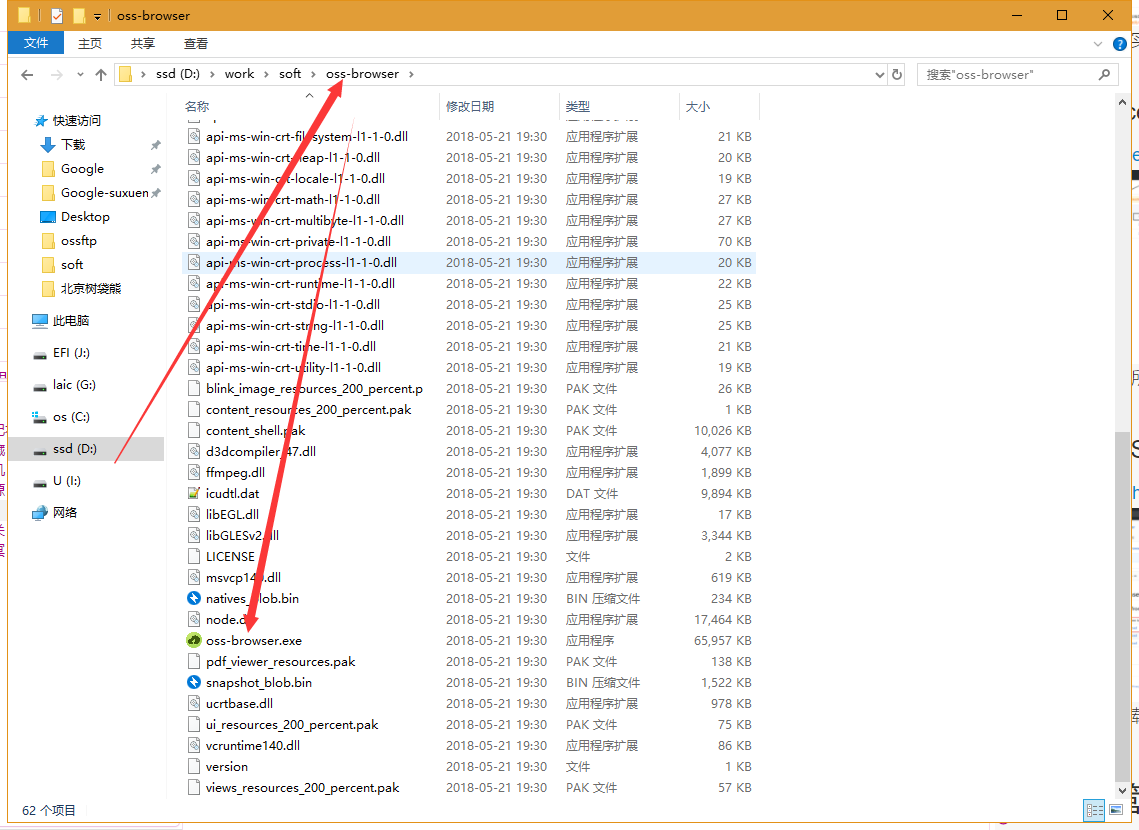Click the natives_blob.bin file icon
Image resolution: width=1139 pixels, height=830 pixels.
pyautogui.click(x=194, y=598)
